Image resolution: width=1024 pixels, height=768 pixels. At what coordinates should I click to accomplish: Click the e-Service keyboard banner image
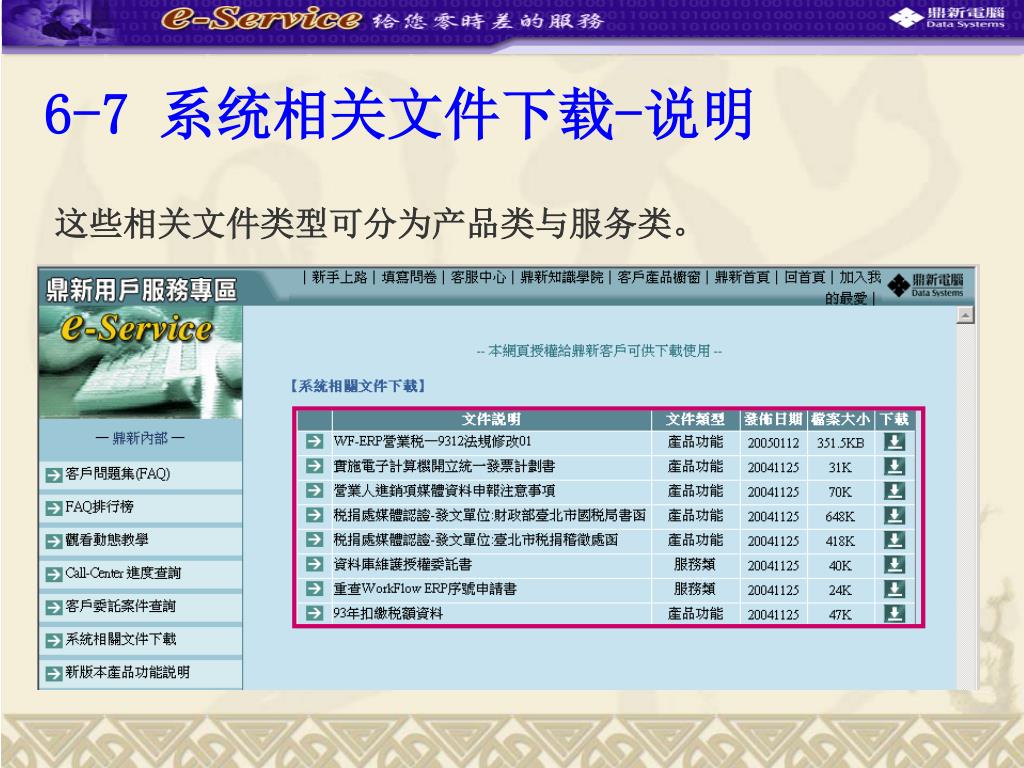point(140,362)
